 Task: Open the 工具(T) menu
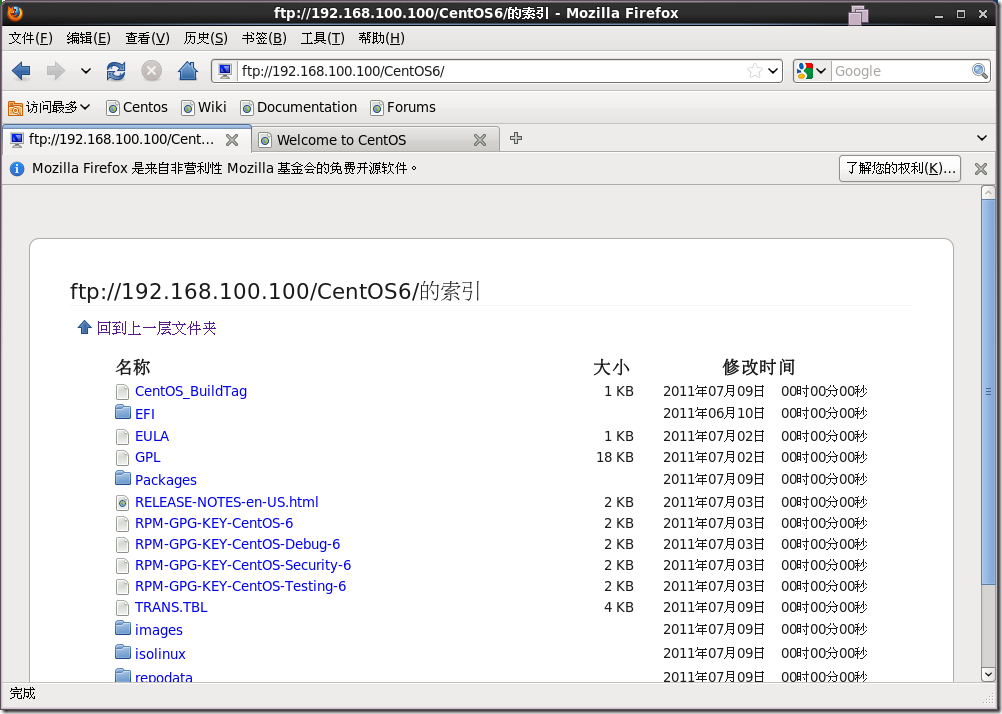point(322,38)
